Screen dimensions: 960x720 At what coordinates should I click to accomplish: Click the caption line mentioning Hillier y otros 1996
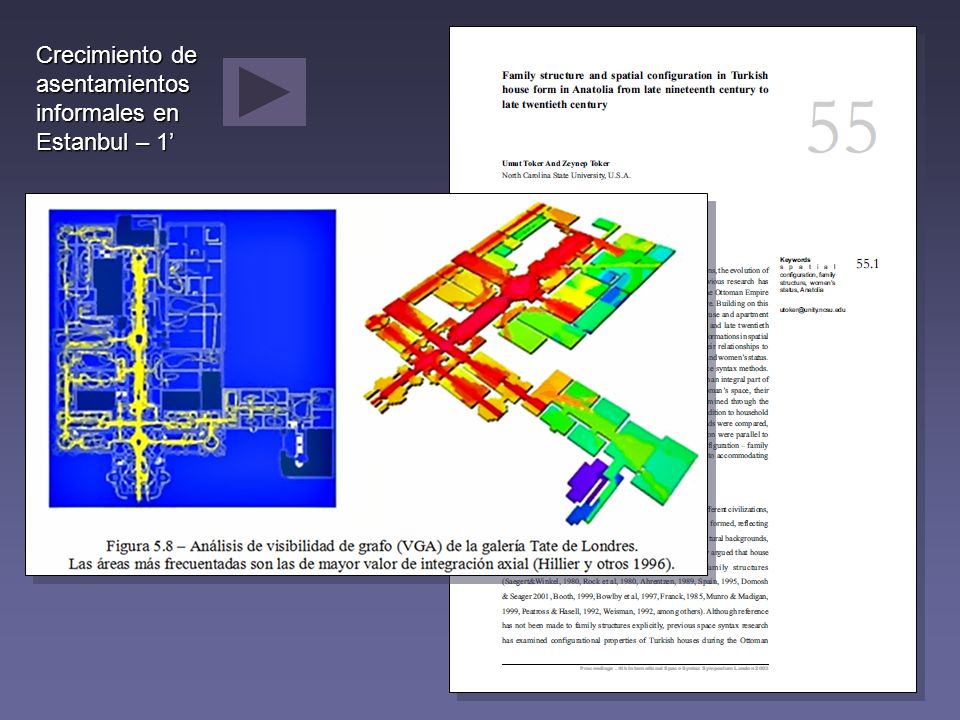click(x=371, y=564)
